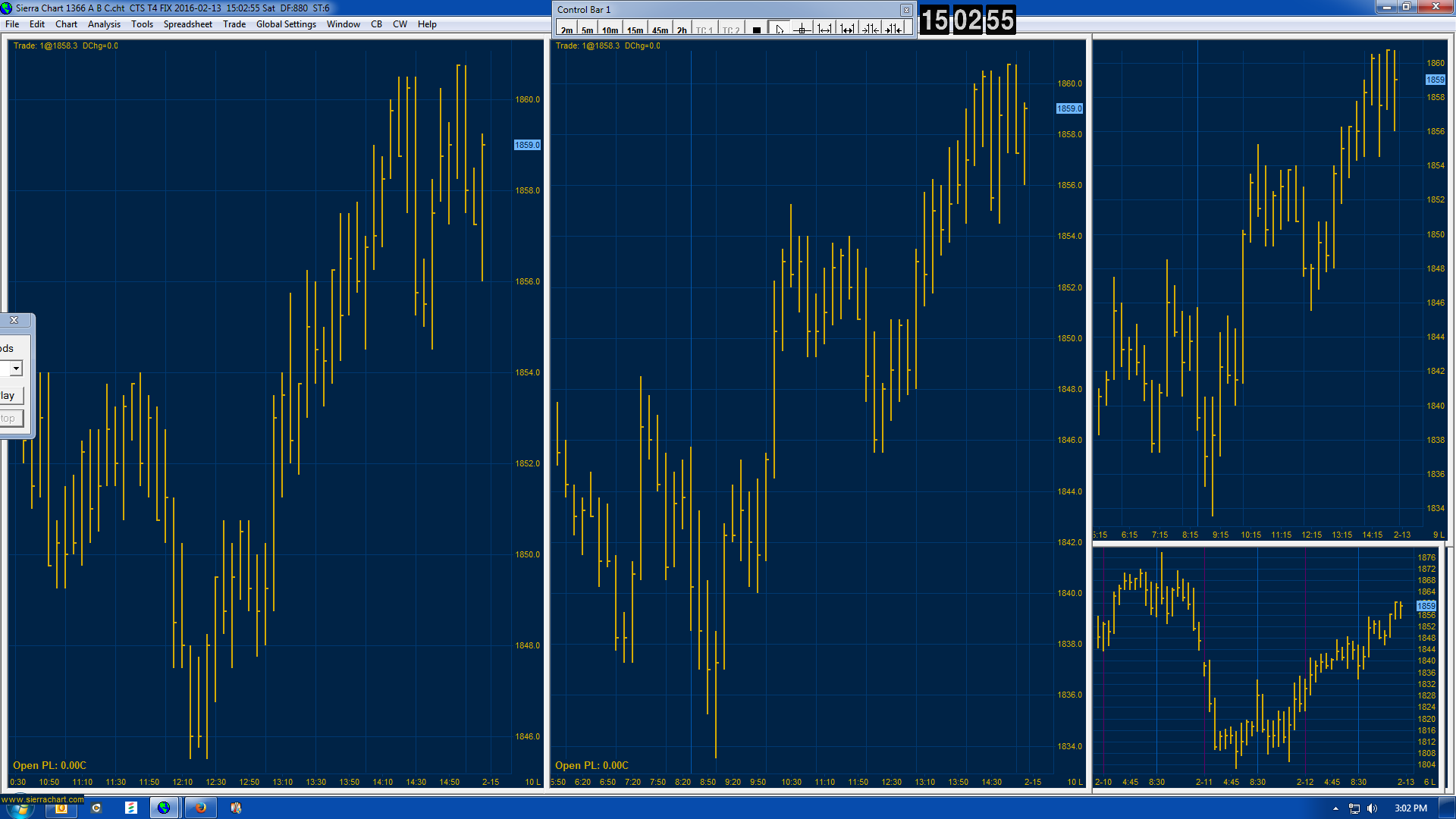The image size is (1456, 819).
Task: Click the 1859.0 price marker on middle chart
Action: click(1069, 108)
